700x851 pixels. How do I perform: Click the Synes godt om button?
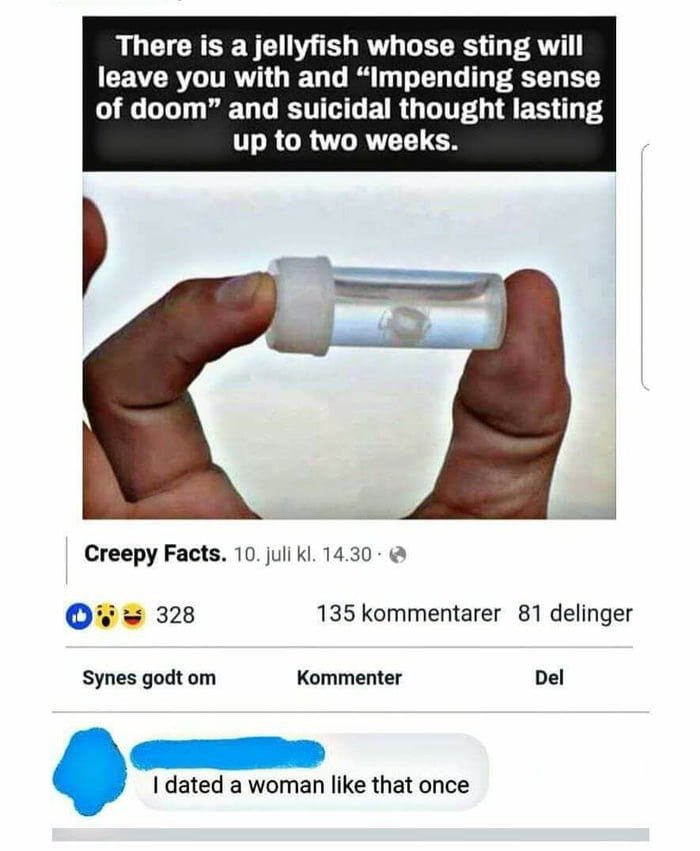pos(149,678)
